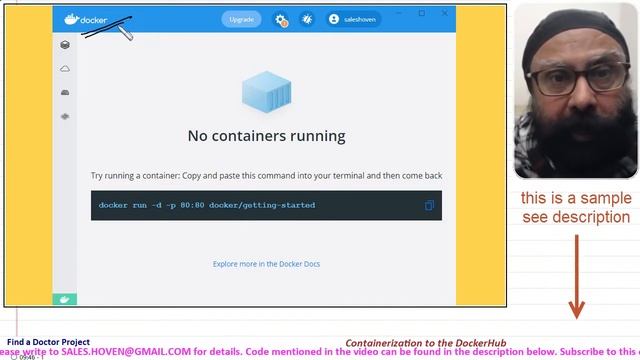Open the saleshoven account menu
Screen dimensions: 640x360
[x=353, y=19]
